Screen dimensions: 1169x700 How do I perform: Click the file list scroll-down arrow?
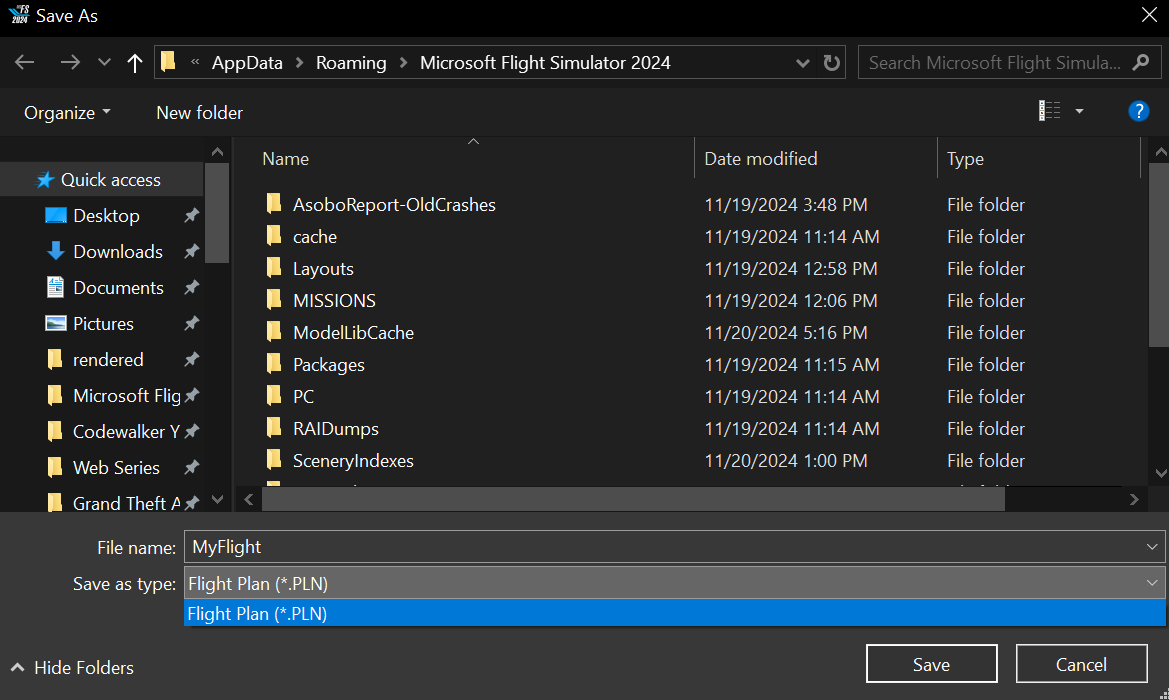(x=1160, y=473)
